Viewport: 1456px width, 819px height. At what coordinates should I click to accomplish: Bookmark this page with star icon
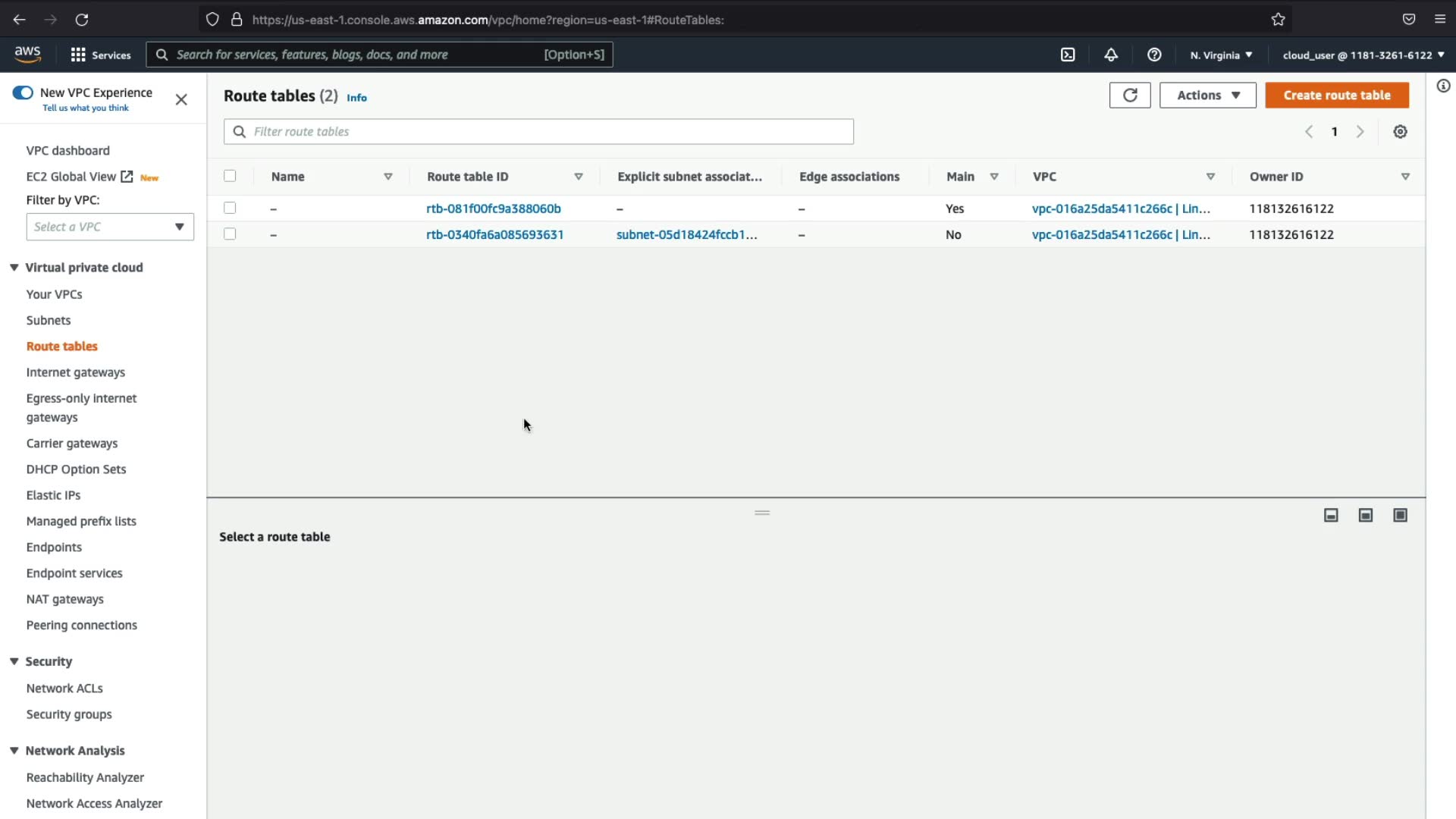1279,20
